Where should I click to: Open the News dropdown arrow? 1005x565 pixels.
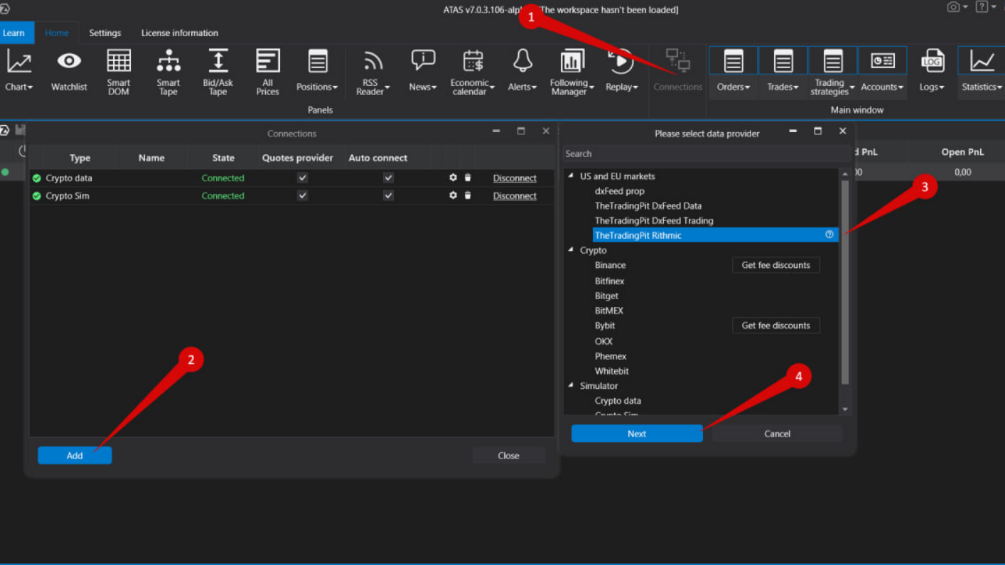tap(434, 87)
